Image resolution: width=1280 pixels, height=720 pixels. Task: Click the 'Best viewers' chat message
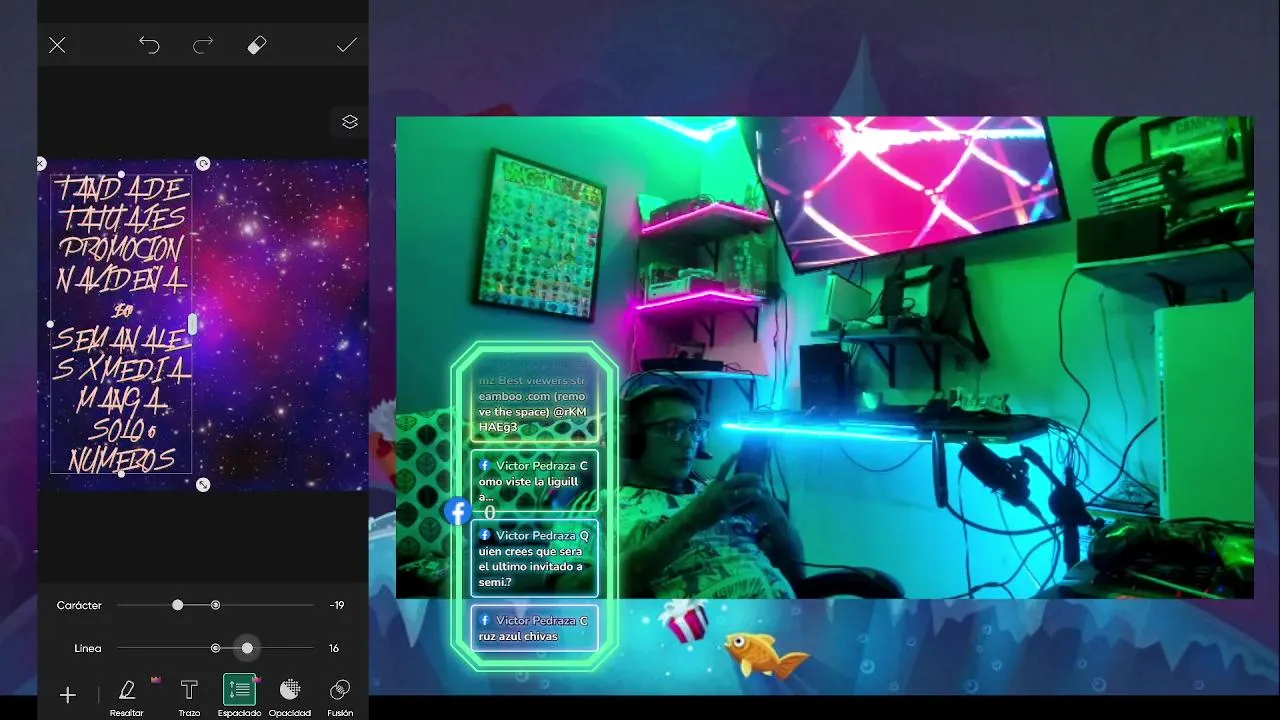pos(534,404)
